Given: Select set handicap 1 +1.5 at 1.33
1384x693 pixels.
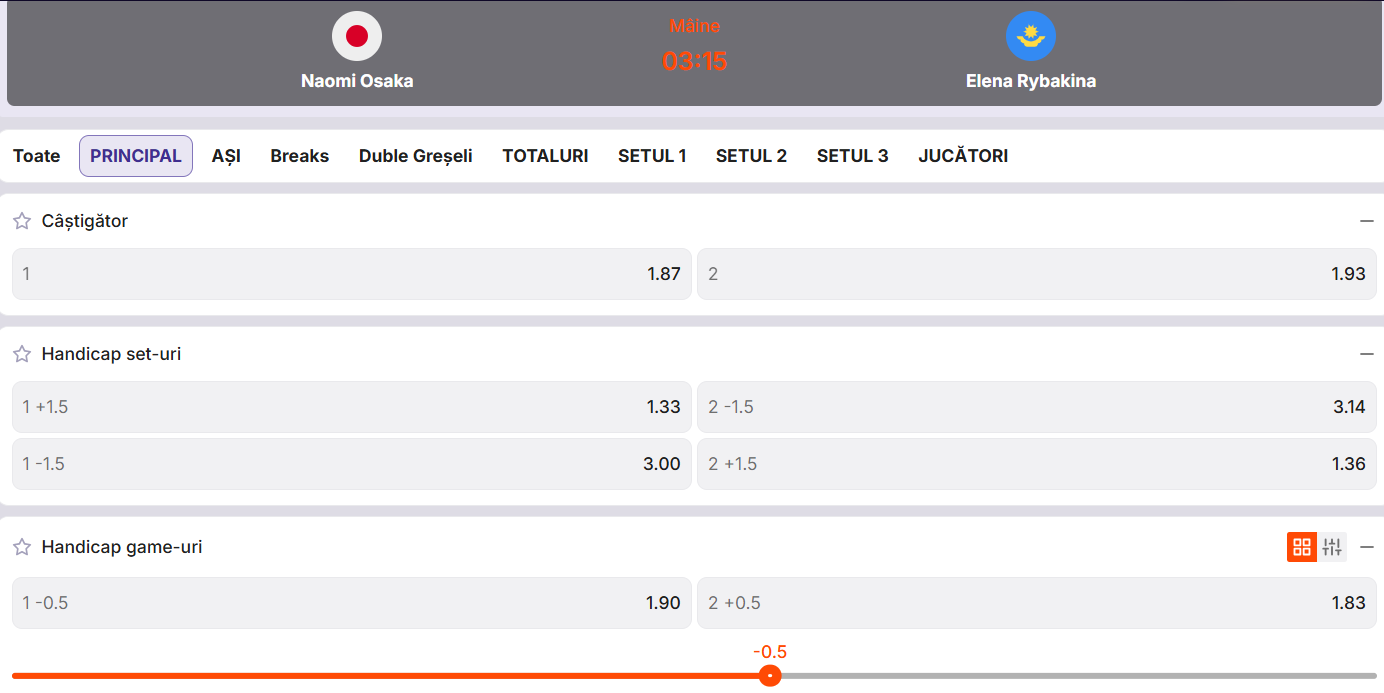Looking at the screenshot, I should [x=352, y=407].
